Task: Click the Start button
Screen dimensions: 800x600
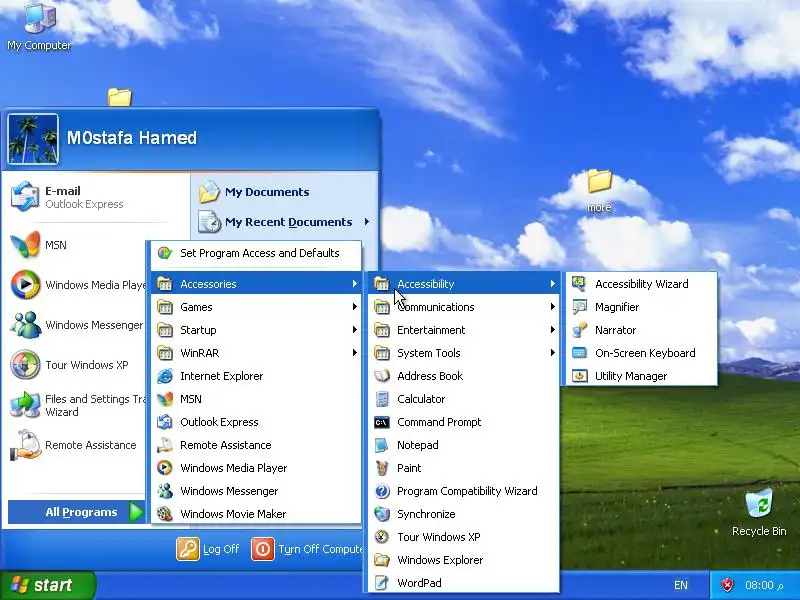Action: pyautogui.click(x=48, y=585)
